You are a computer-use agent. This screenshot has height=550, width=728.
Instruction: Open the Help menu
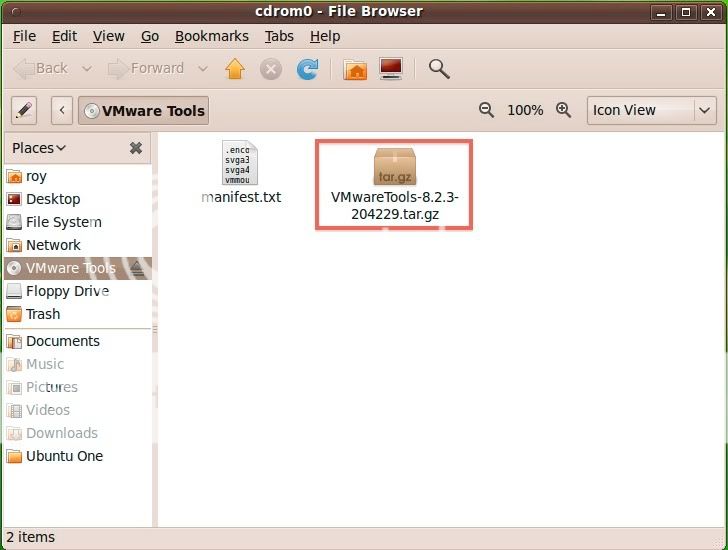pos(325,36)
